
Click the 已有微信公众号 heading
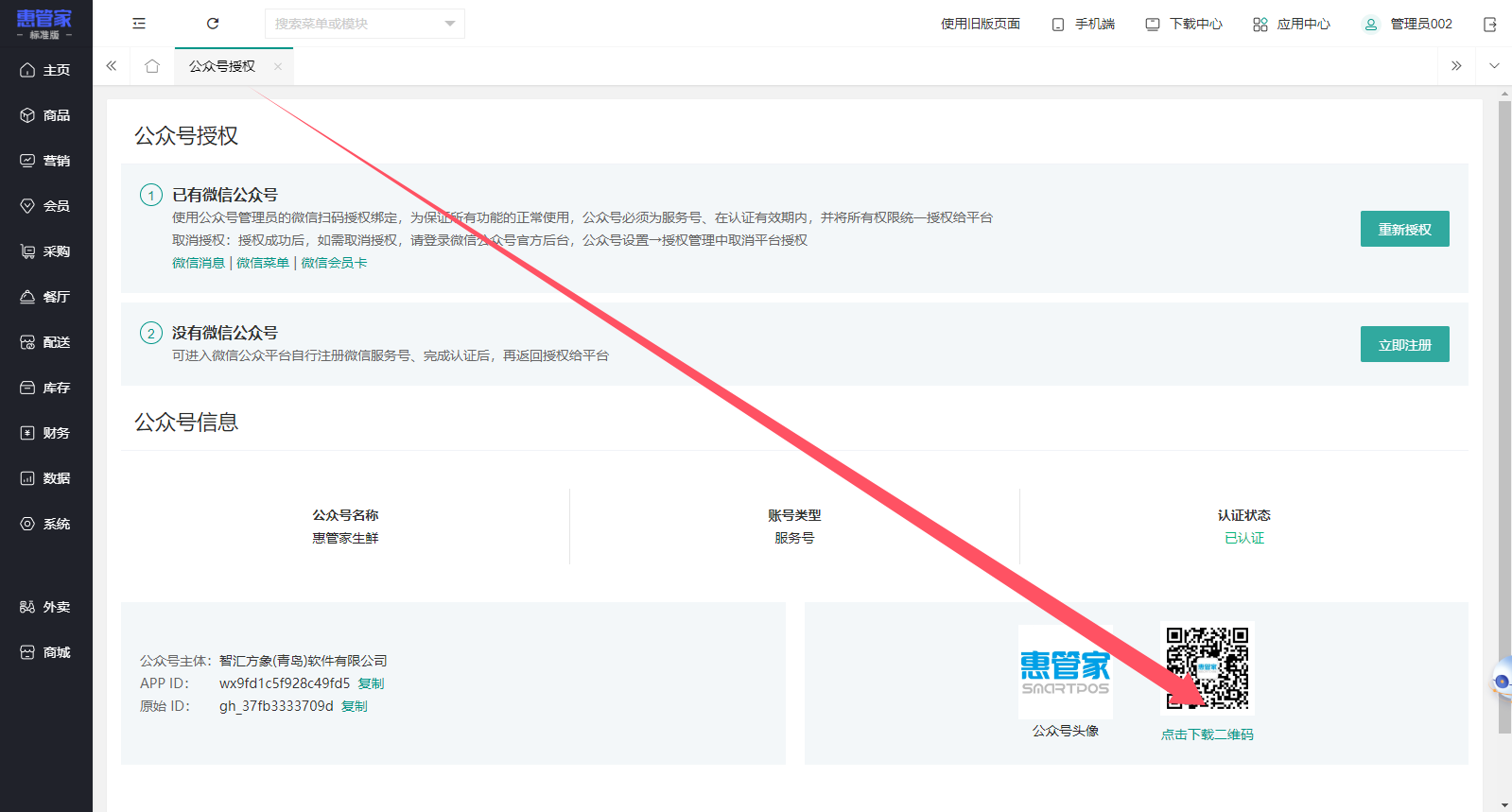pyautogui.click(x=225, y=195)
